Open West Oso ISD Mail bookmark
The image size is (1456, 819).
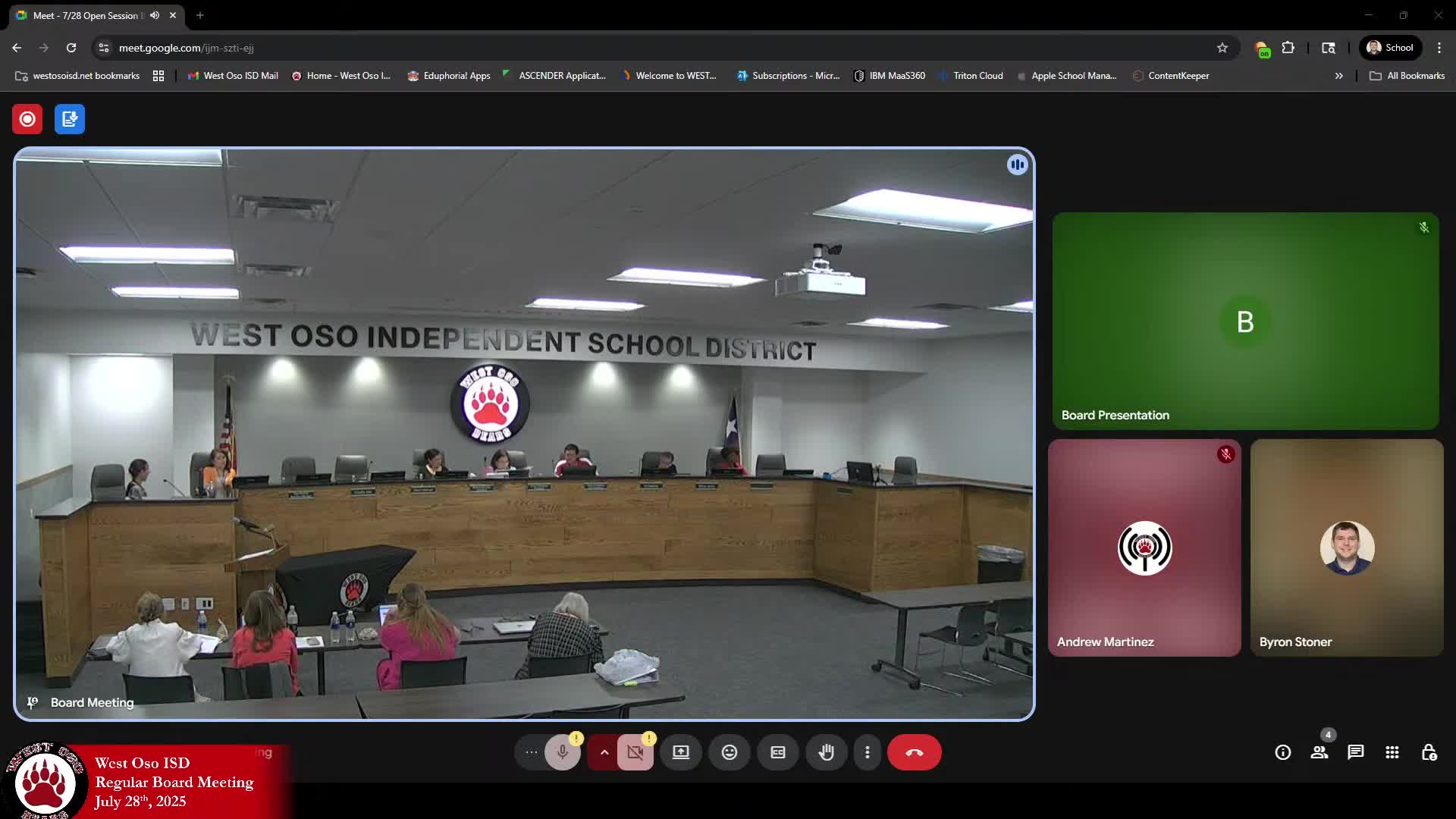[233, 76]
